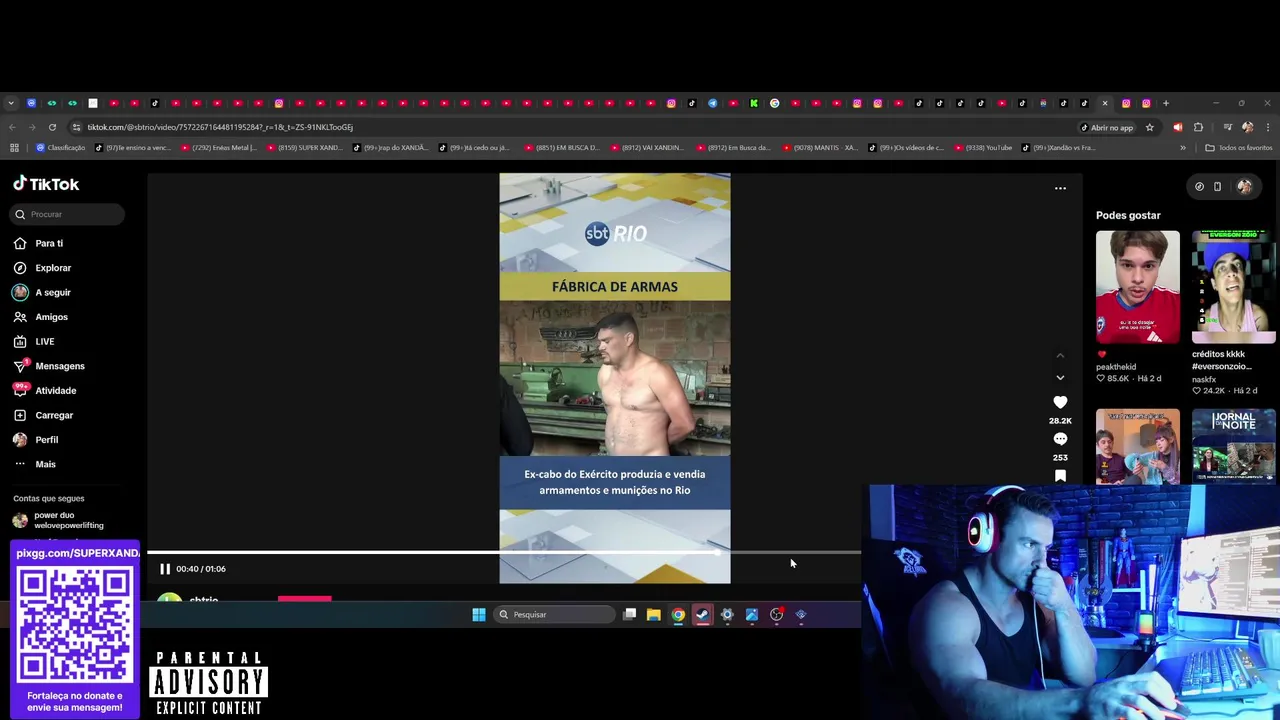Seek using the video progress bar

[504, 552]
